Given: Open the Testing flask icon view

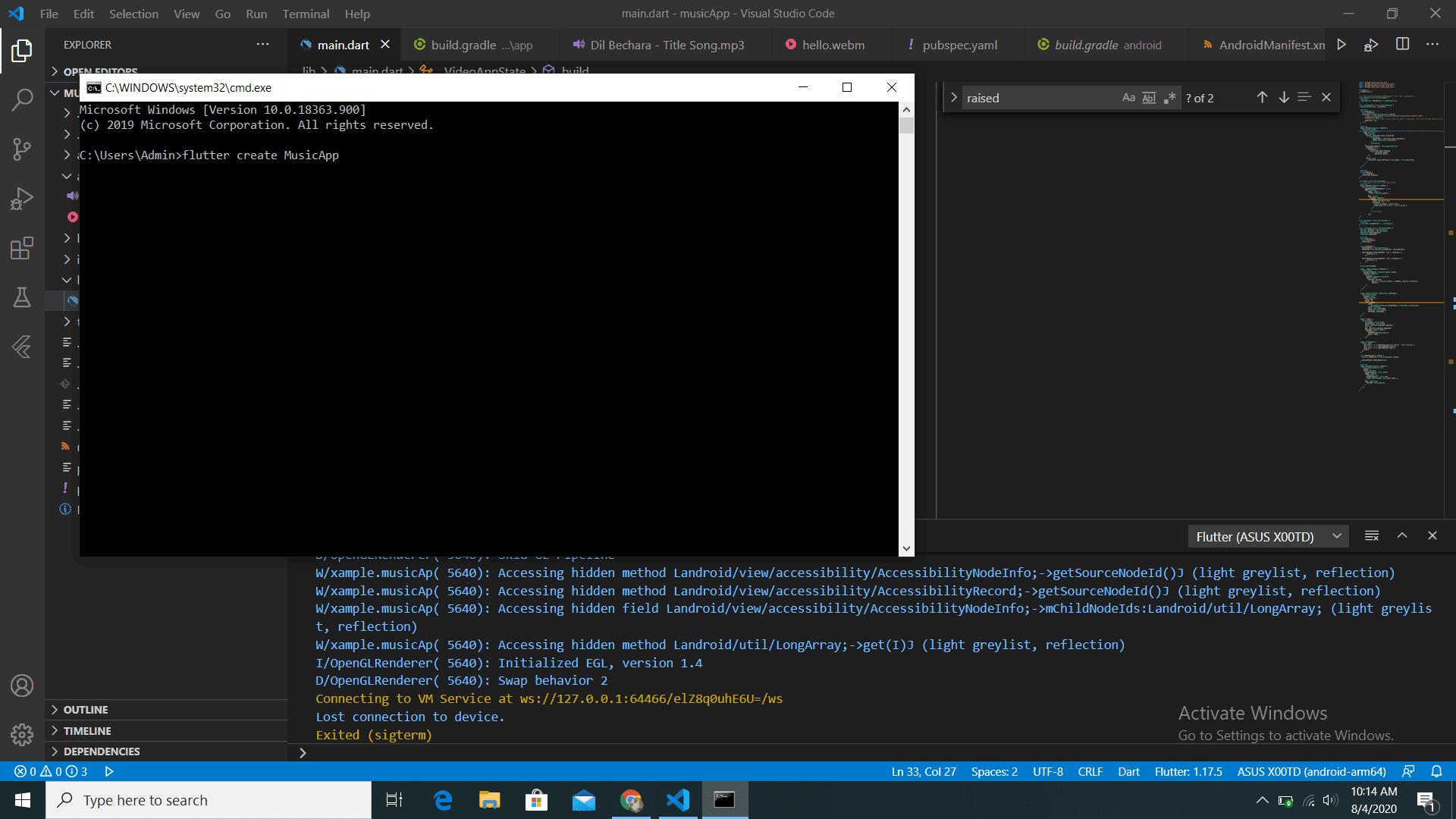Looking at the screenshot, I should pos(22,297).
